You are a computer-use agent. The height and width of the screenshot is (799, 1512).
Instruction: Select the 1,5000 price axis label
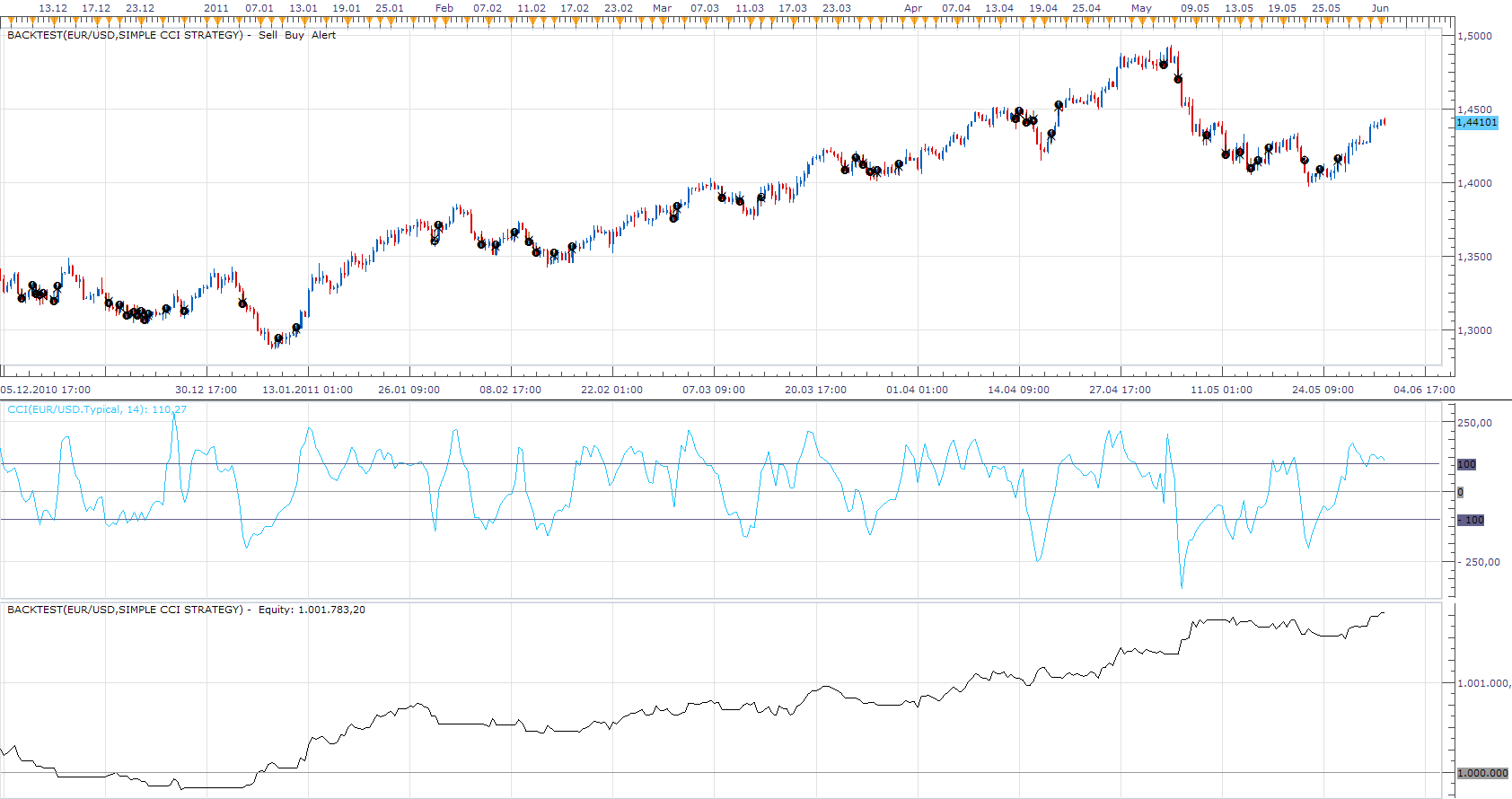[1474, 36]
